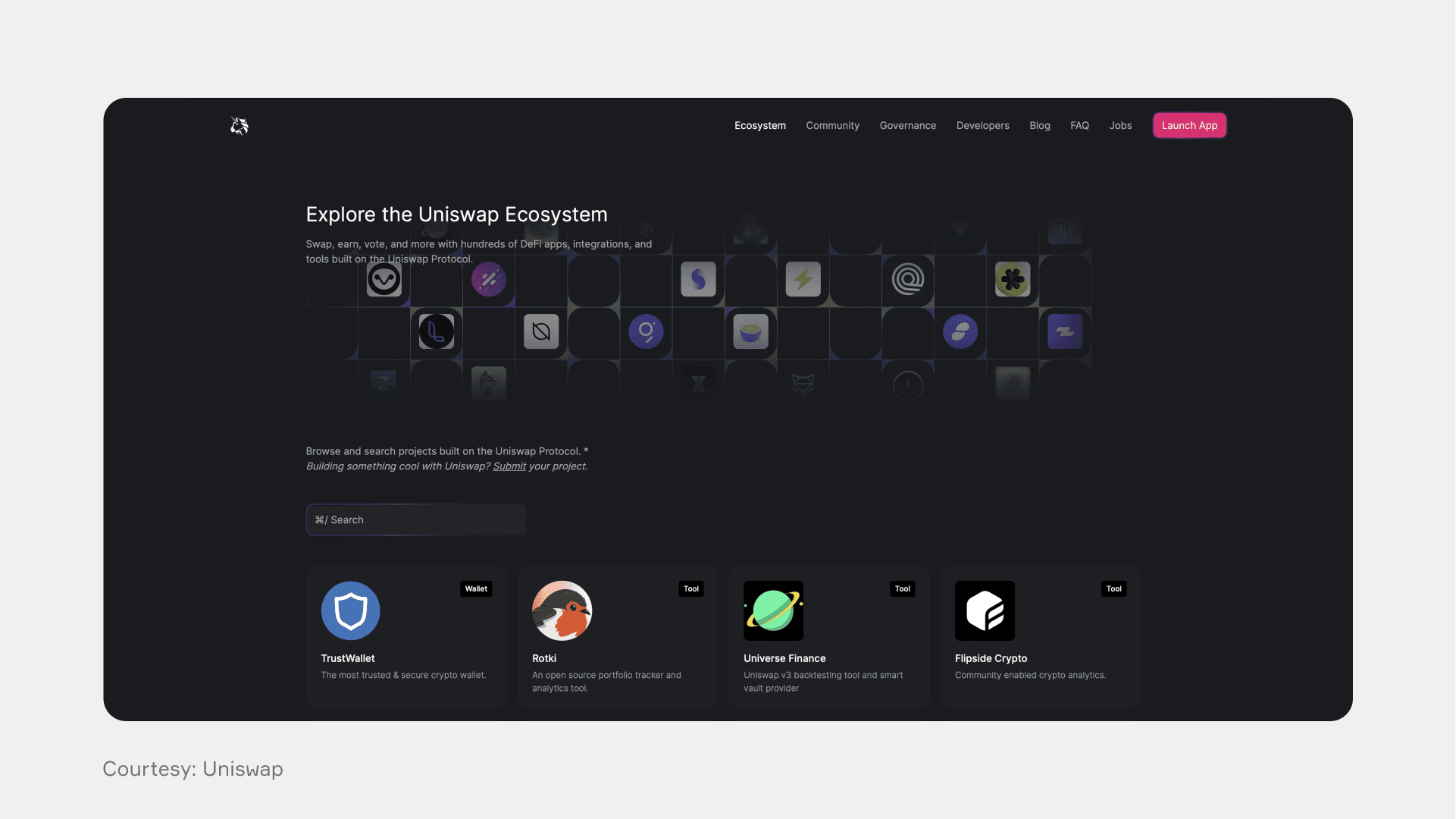Click the Wallet tag on TrustWallet card
Screen dimensions: 1456x819
coord(476,589)
